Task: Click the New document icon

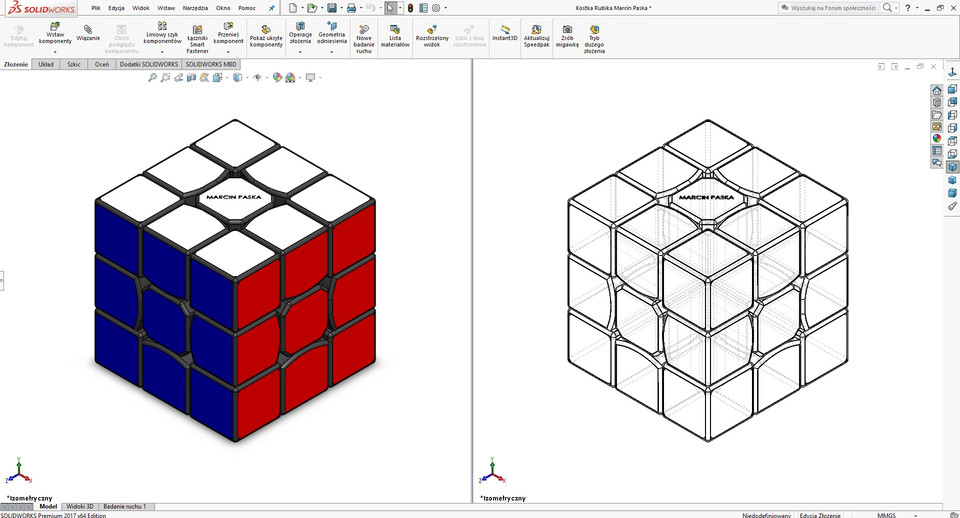Action: (x=293, y=8)
